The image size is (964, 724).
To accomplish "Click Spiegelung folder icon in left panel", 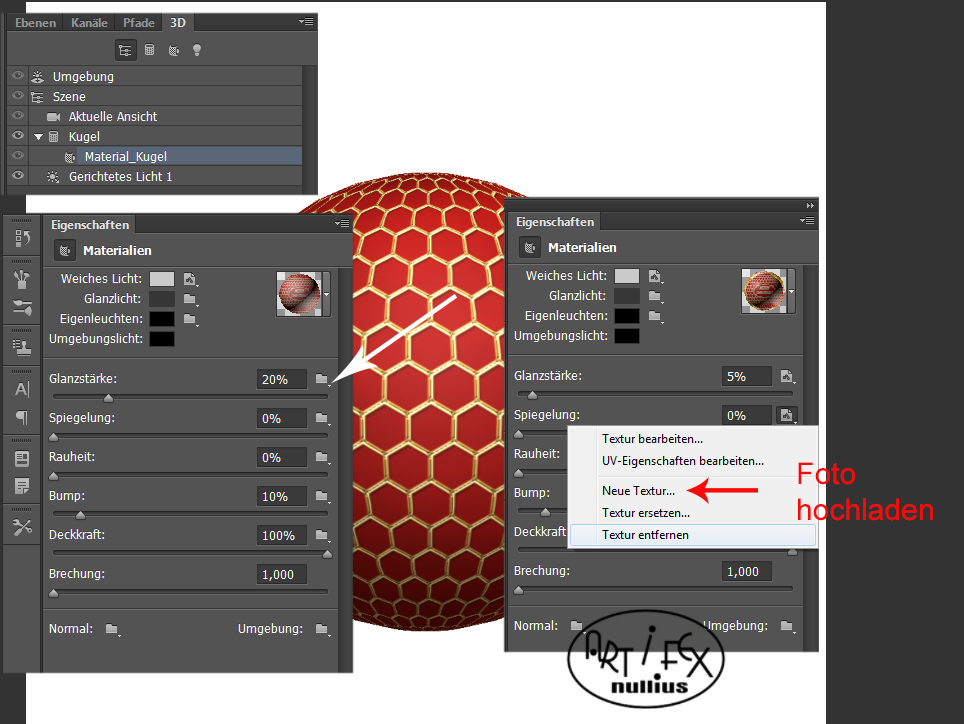I will point(323,419).
